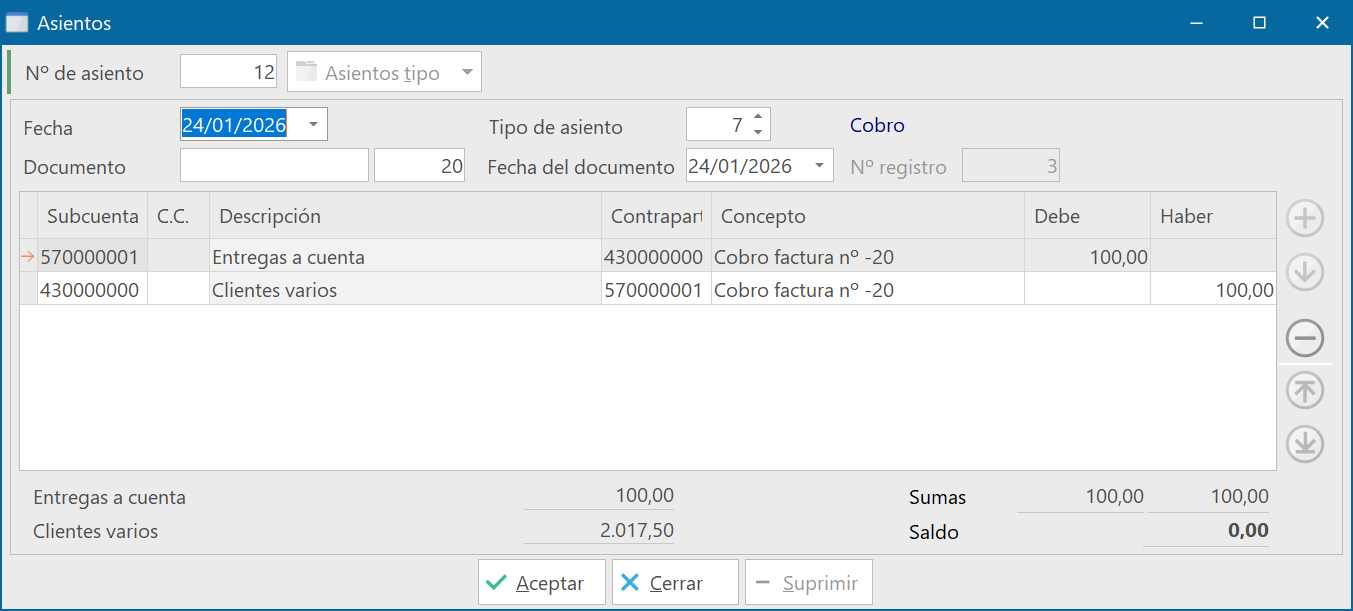The width and height of the screenshot is (1353, 611).
Task: Click the Nº de asiento field
Action: [229, 73]
